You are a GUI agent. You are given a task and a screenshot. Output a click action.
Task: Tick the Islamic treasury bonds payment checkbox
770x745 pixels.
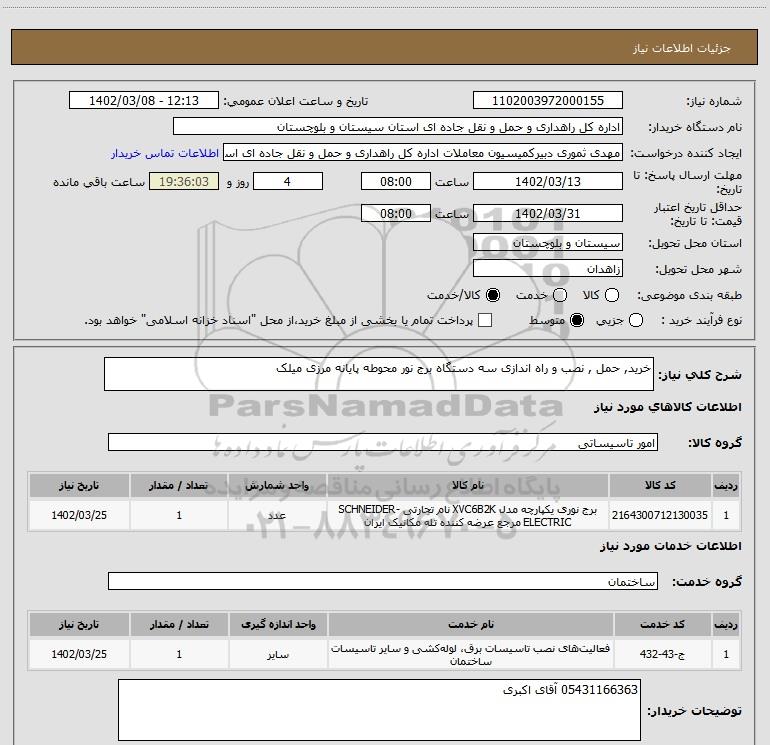click(x=485, y=320)
